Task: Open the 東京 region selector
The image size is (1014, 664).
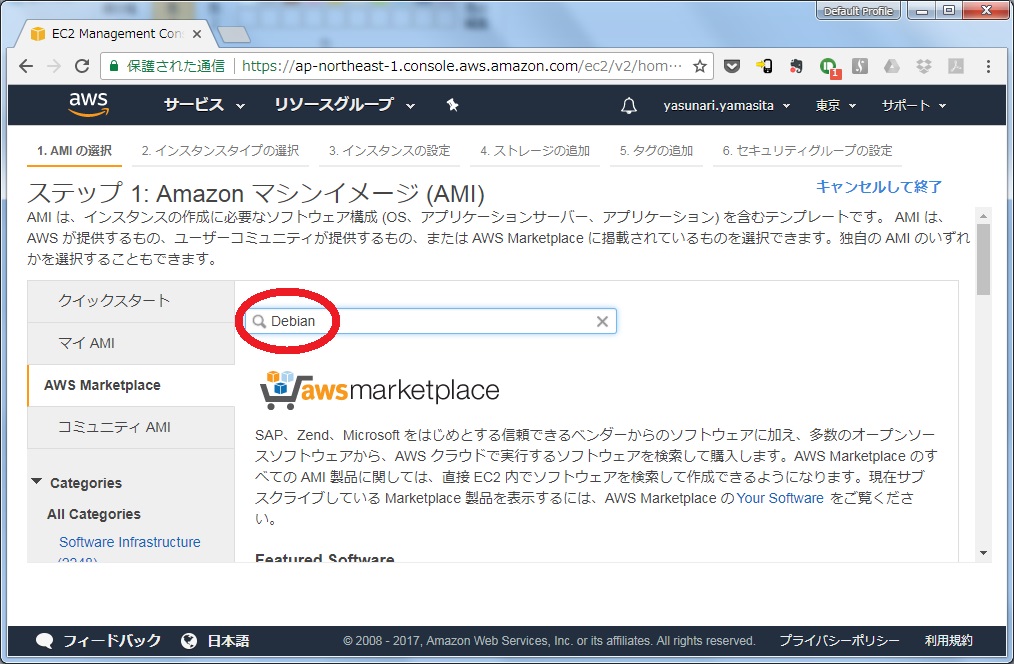Action: pos(836,105)
